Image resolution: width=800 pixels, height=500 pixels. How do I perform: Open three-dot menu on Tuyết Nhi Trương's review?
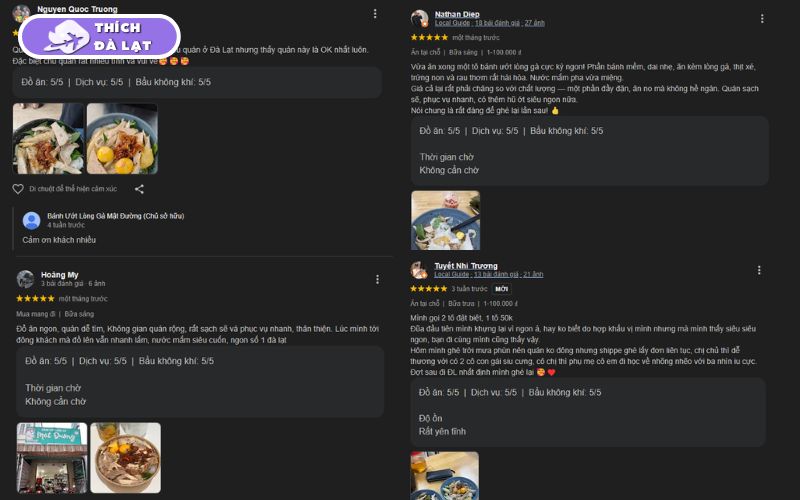click(759, 270)
